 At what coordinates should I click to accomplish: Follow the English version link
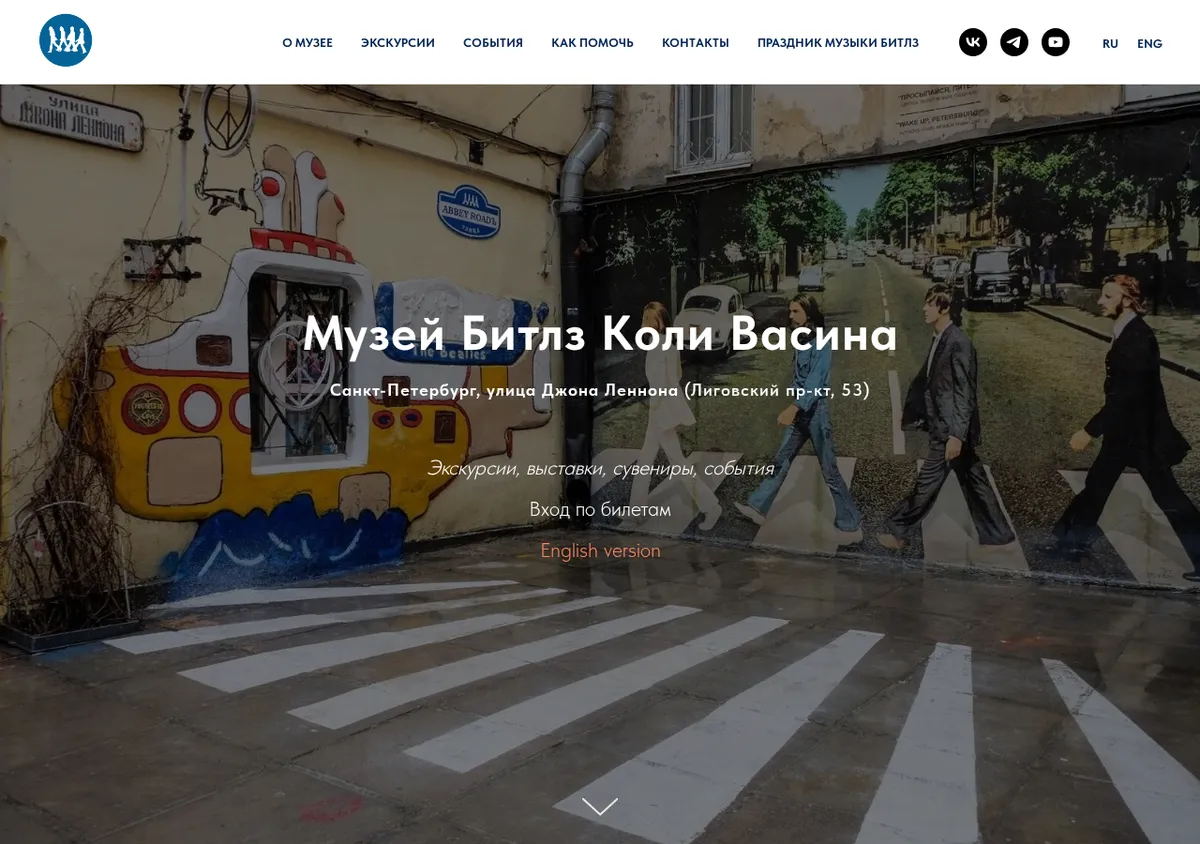pyautogui.click(x=600, y=551)
